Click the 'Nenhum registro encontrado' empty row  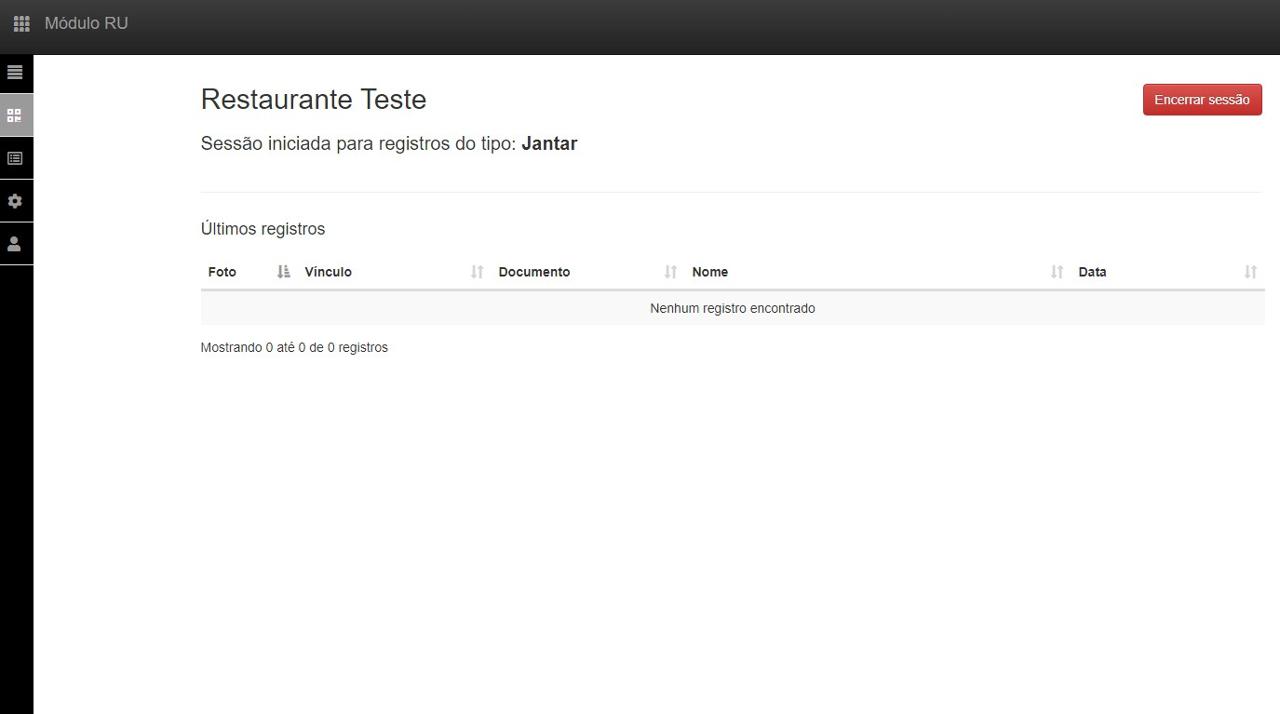[732, 308]
